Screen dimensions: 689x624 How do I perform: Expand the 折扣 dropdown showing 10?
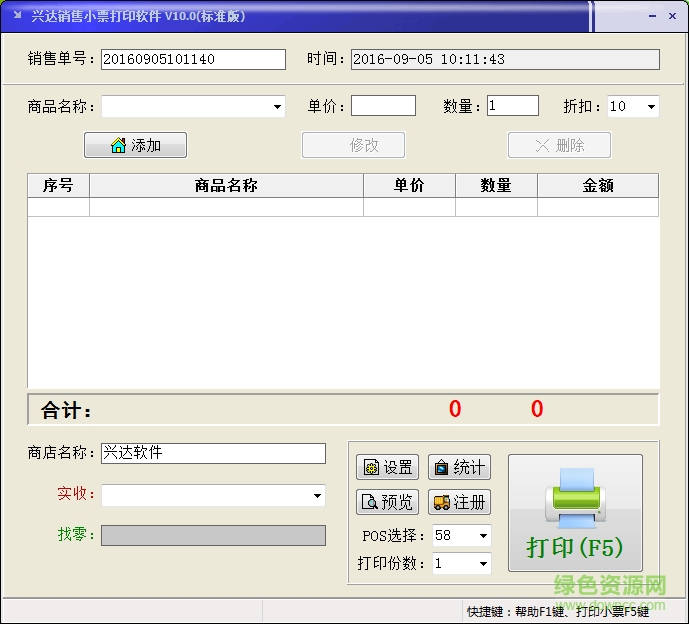pyautogui.click(x=651, y=106)
